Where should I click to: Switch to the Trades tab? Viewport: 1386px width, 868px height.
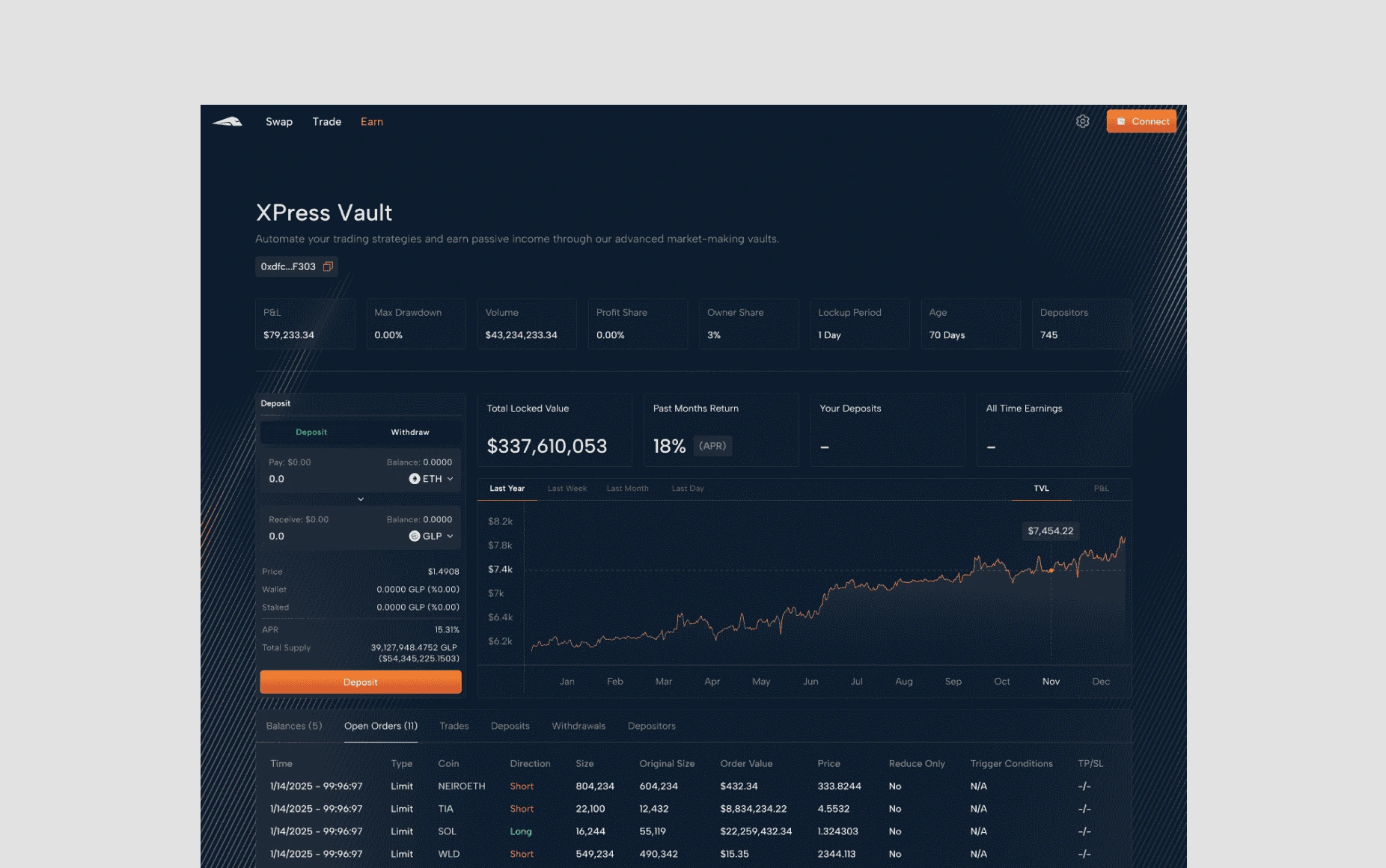[454, 727]
